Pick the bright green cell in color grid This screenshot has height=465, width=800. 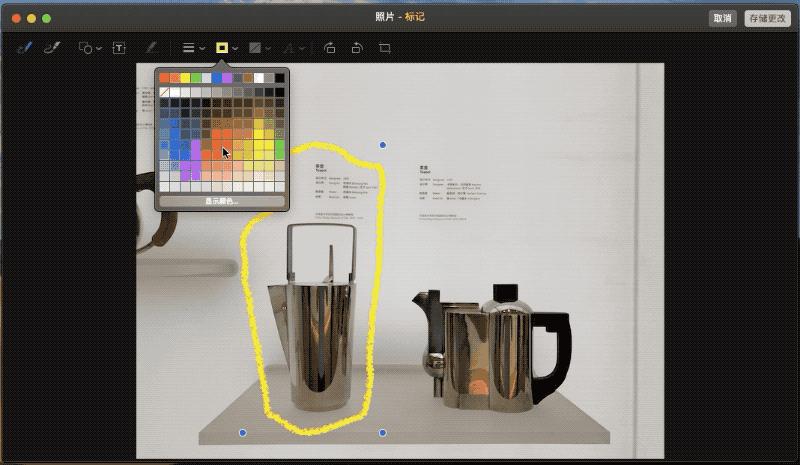(x=280, y=150)
